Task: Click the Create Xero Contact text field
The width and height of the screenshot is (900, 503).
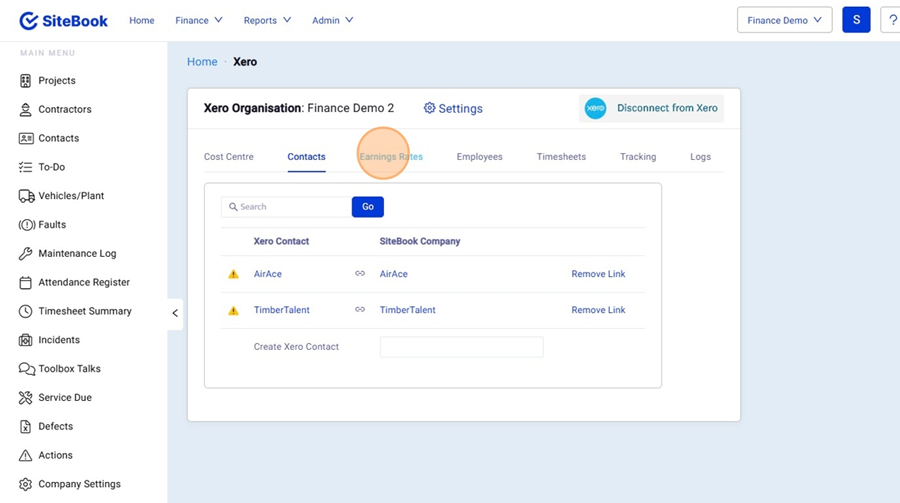Action: [x=461, y=347]
